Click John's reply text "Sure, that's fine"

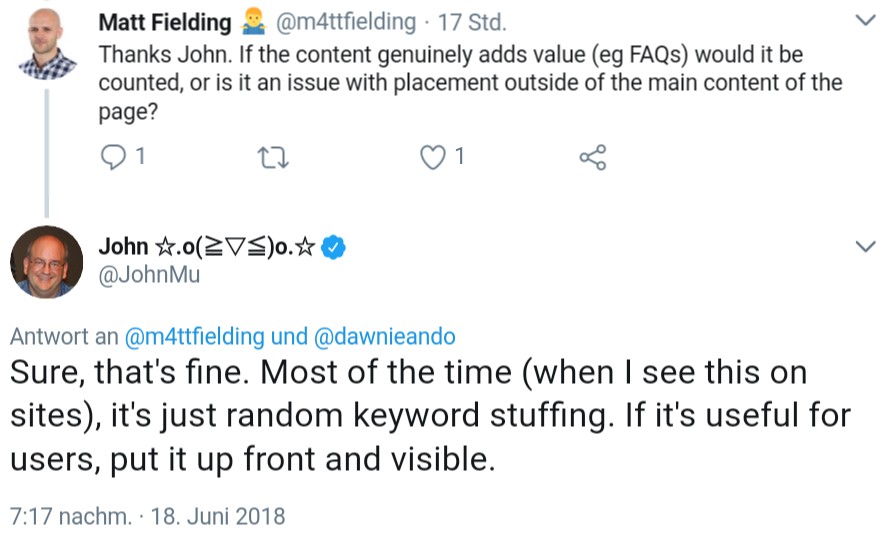click(400, 416)
